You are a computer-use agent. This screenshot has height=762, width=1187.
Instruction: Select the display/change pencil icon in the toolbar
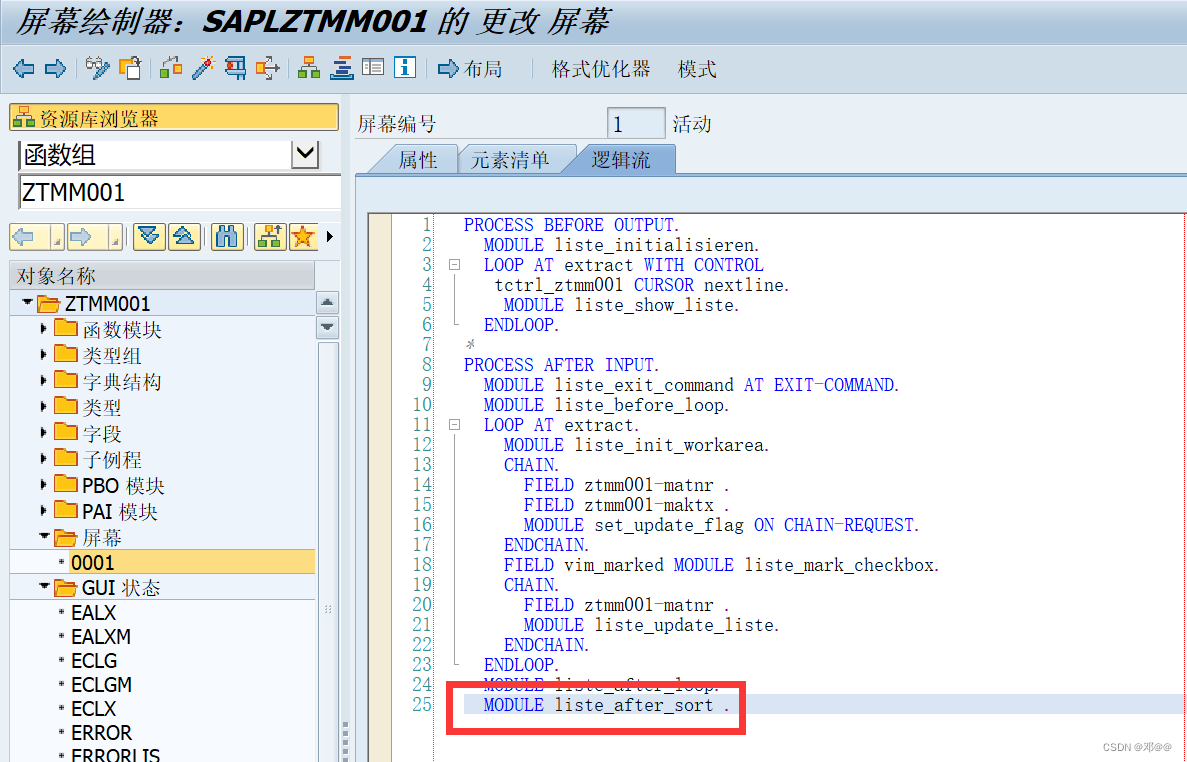click(x=97, y=68)
